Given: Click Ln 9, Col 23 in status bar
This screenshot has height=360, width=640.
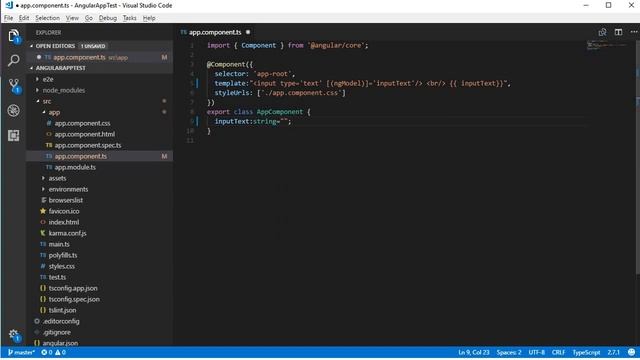Looking at the screenshot, I should [x=473, y=352].
